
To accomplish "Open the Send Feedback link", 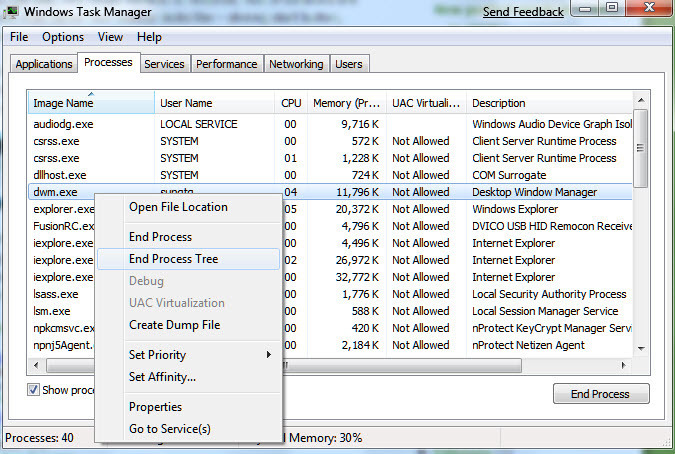I will [x=523, y=12].
